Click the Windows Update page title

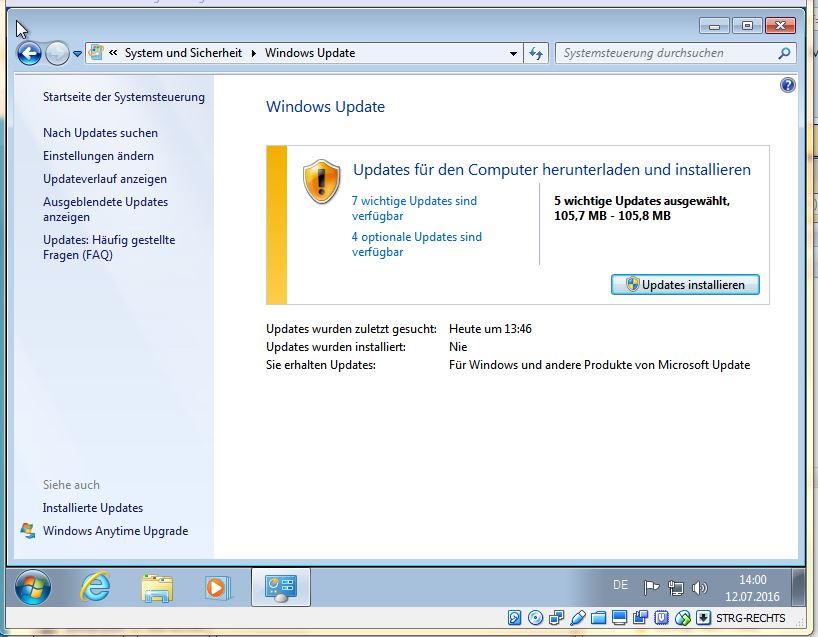point(326,106)
